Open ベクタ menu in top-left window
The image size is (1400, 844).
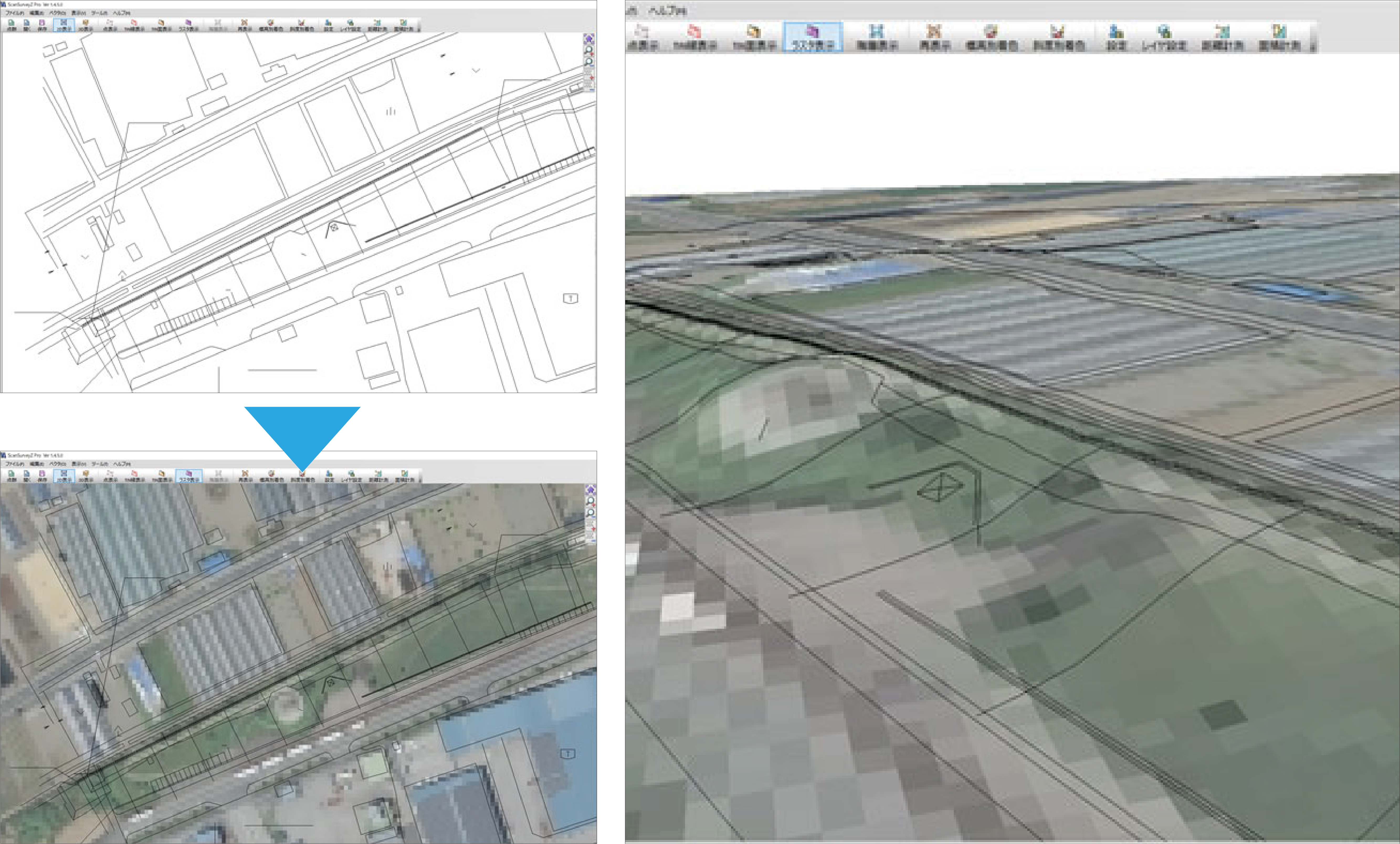click(57, 13)
